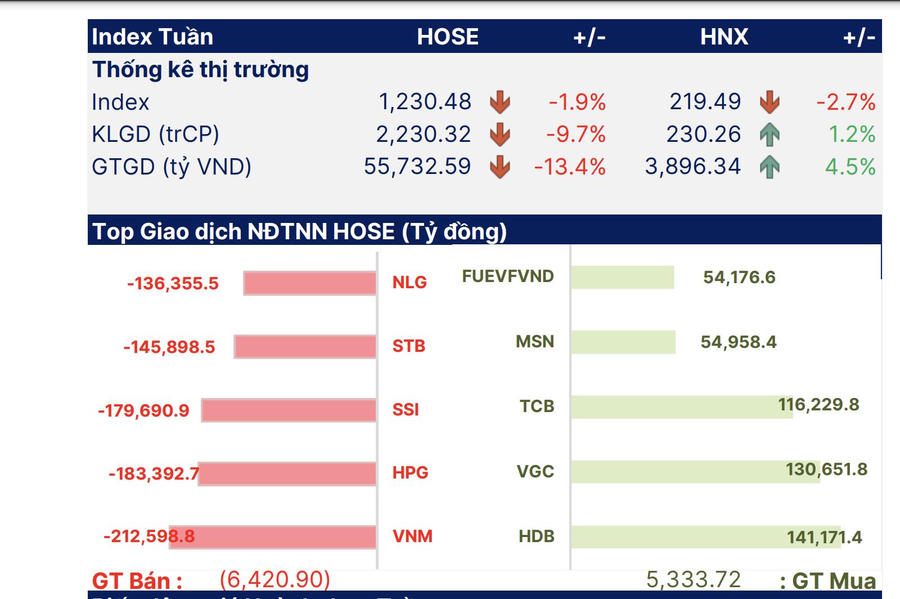
Task: Click the MSN ticker symbol
Action: pyautogui.click(x=535, y=342)
